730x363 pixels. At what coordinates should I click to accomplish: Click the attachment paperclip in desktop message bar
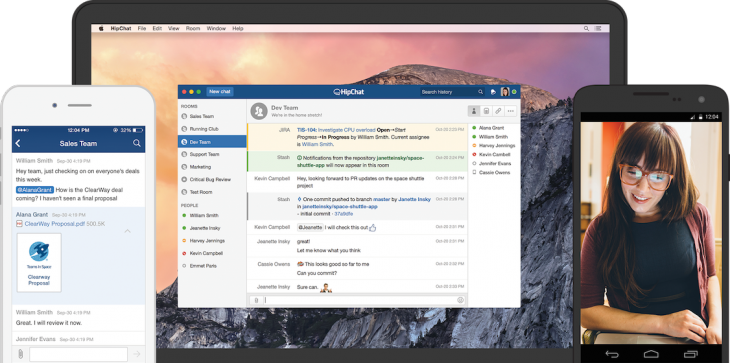point(256,300)
